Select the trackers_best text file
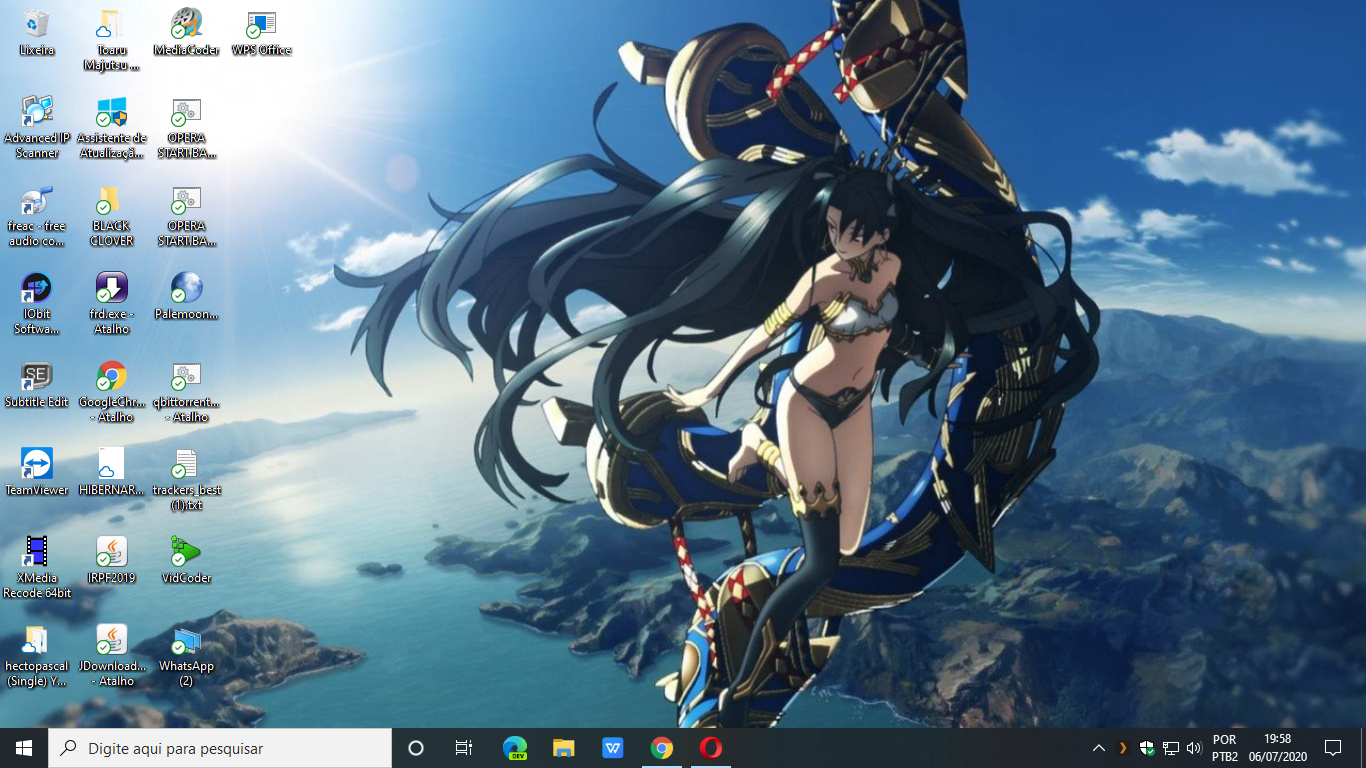The height and width of the screenshot is (768, 1366). tap(186, 465)
